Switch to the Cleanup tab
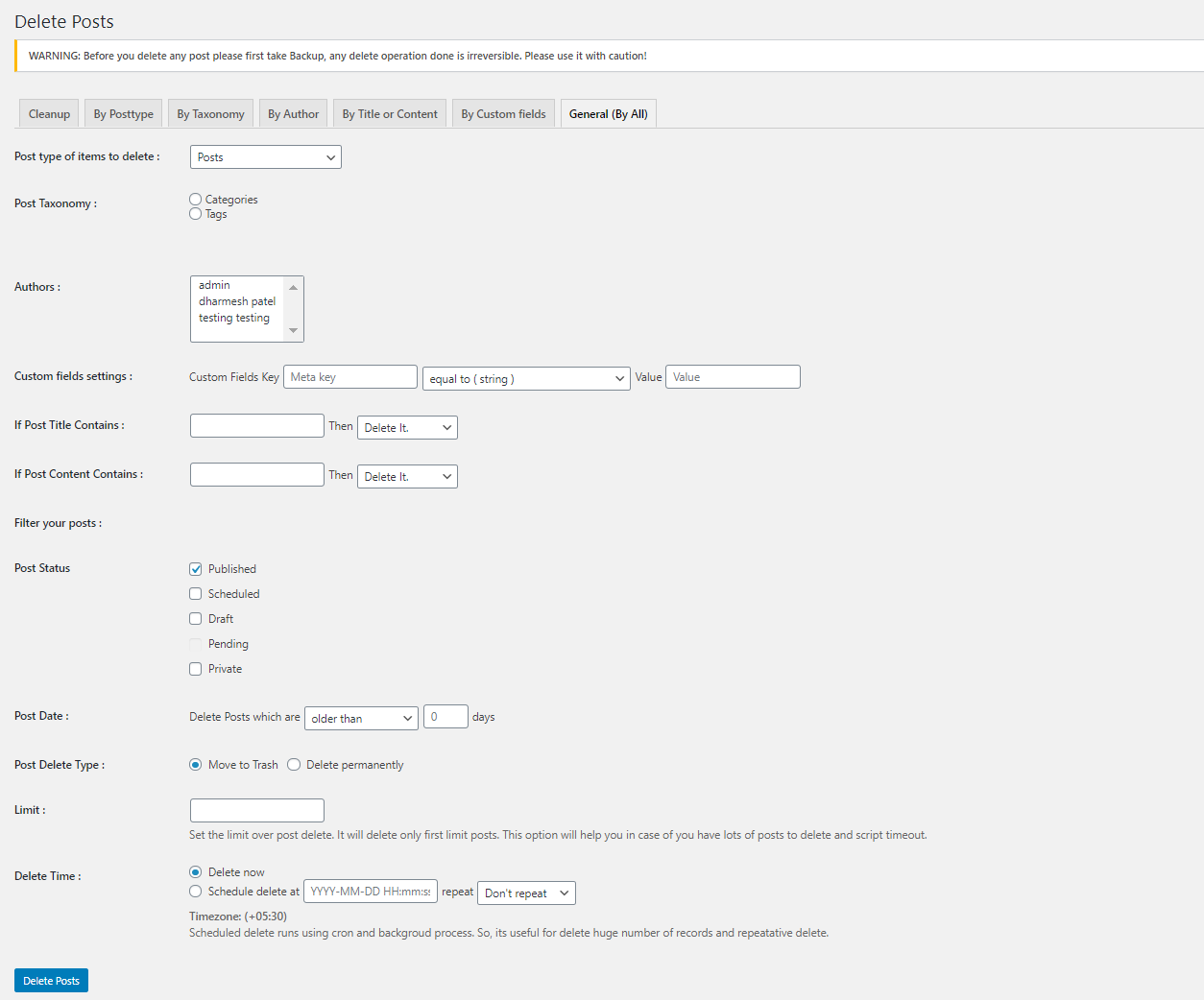Viewport: 1204px width, 1000px height. (48, 112)
